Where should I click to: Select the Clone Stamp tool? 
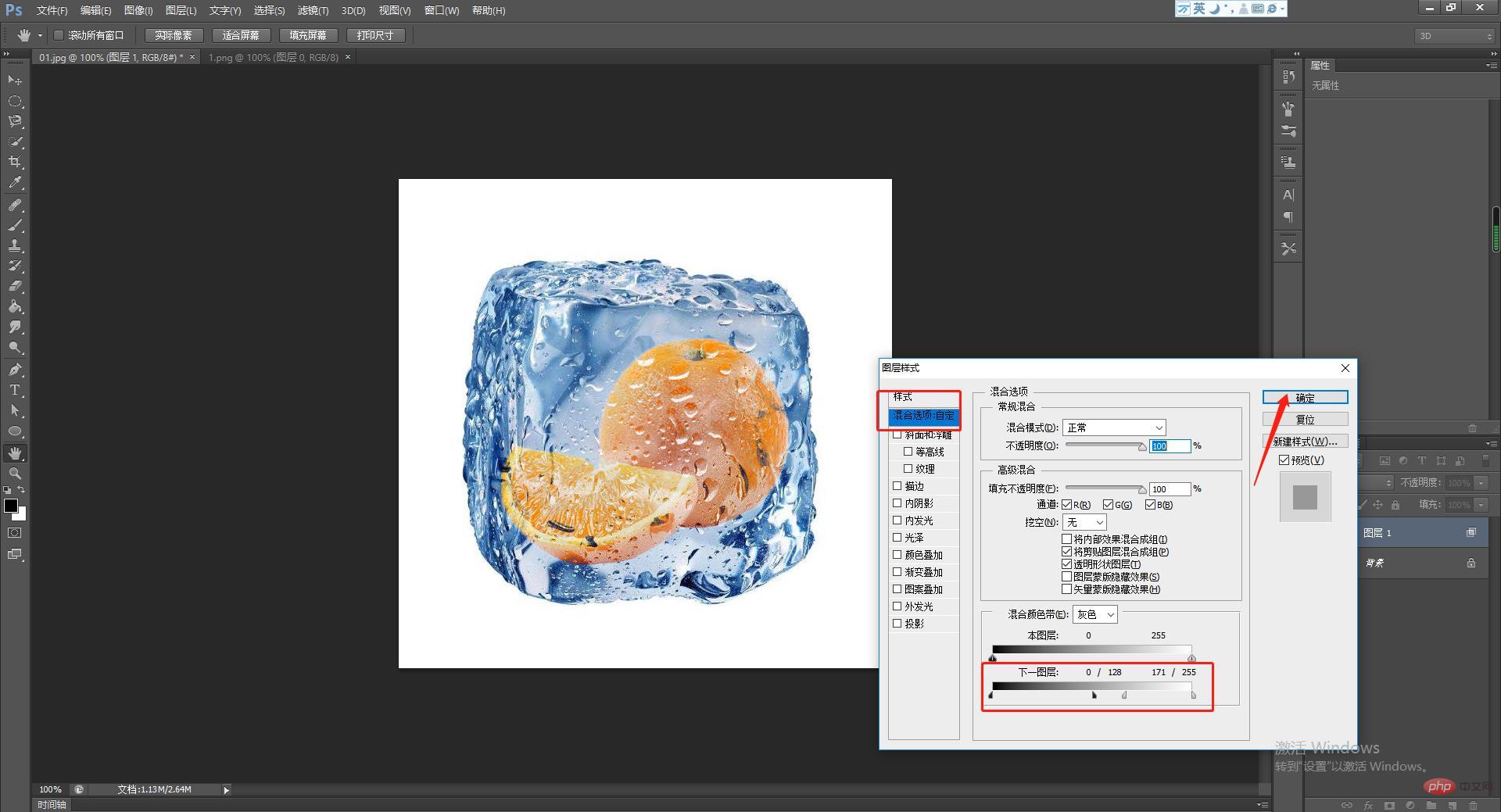coord(15,245)
